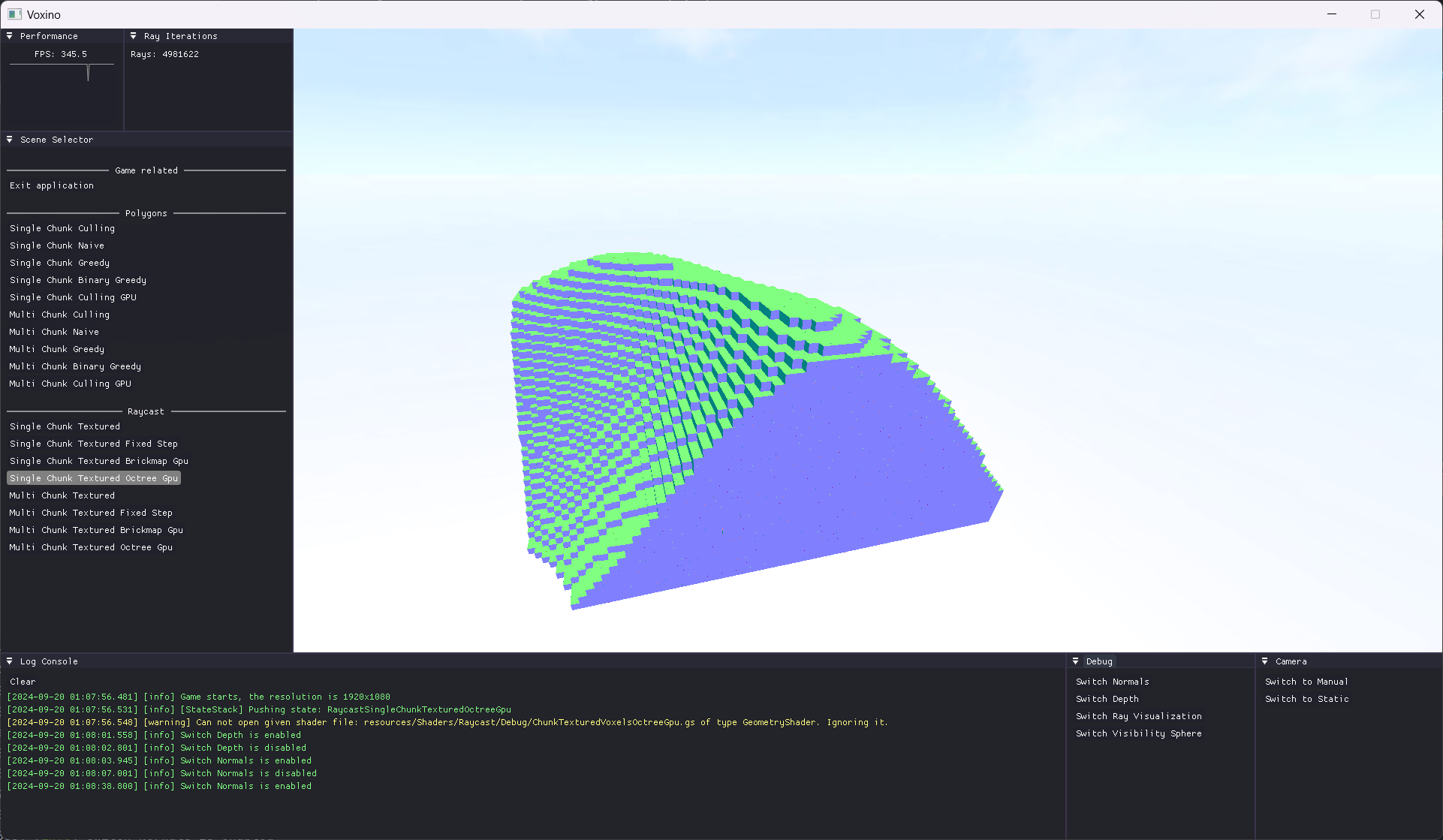
Task: Toggle Switch Normals in Debug
Action: (1112, 682)
